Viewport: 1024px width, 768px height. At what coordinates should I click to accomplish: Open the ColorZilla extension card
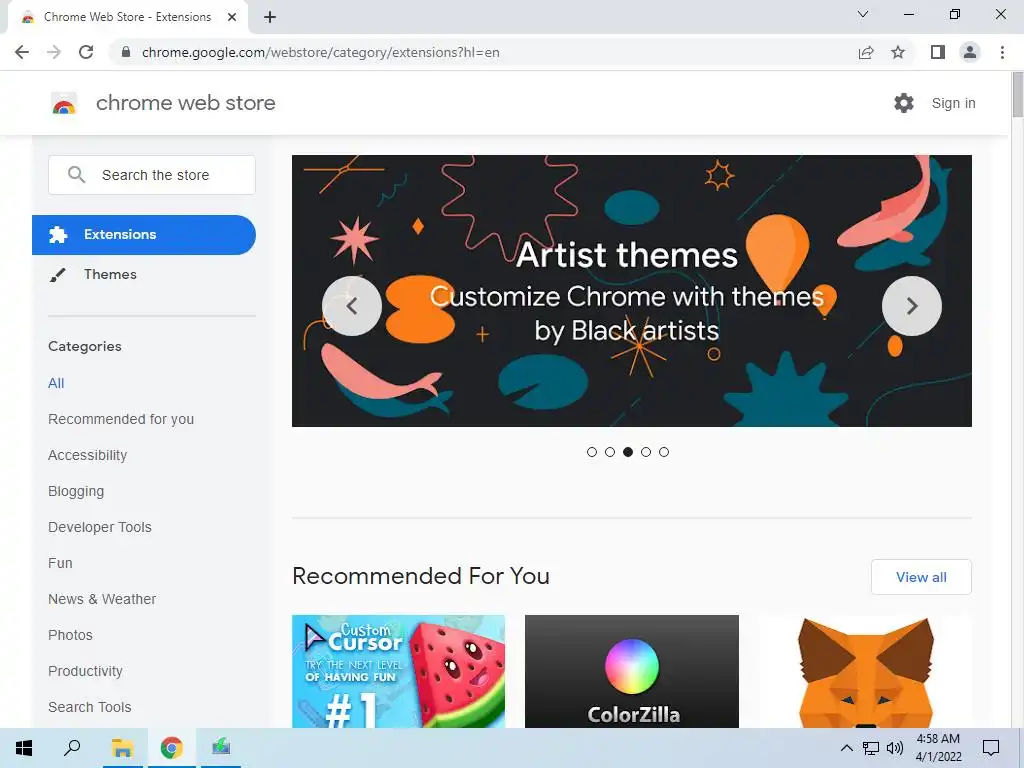click(632, 671)
